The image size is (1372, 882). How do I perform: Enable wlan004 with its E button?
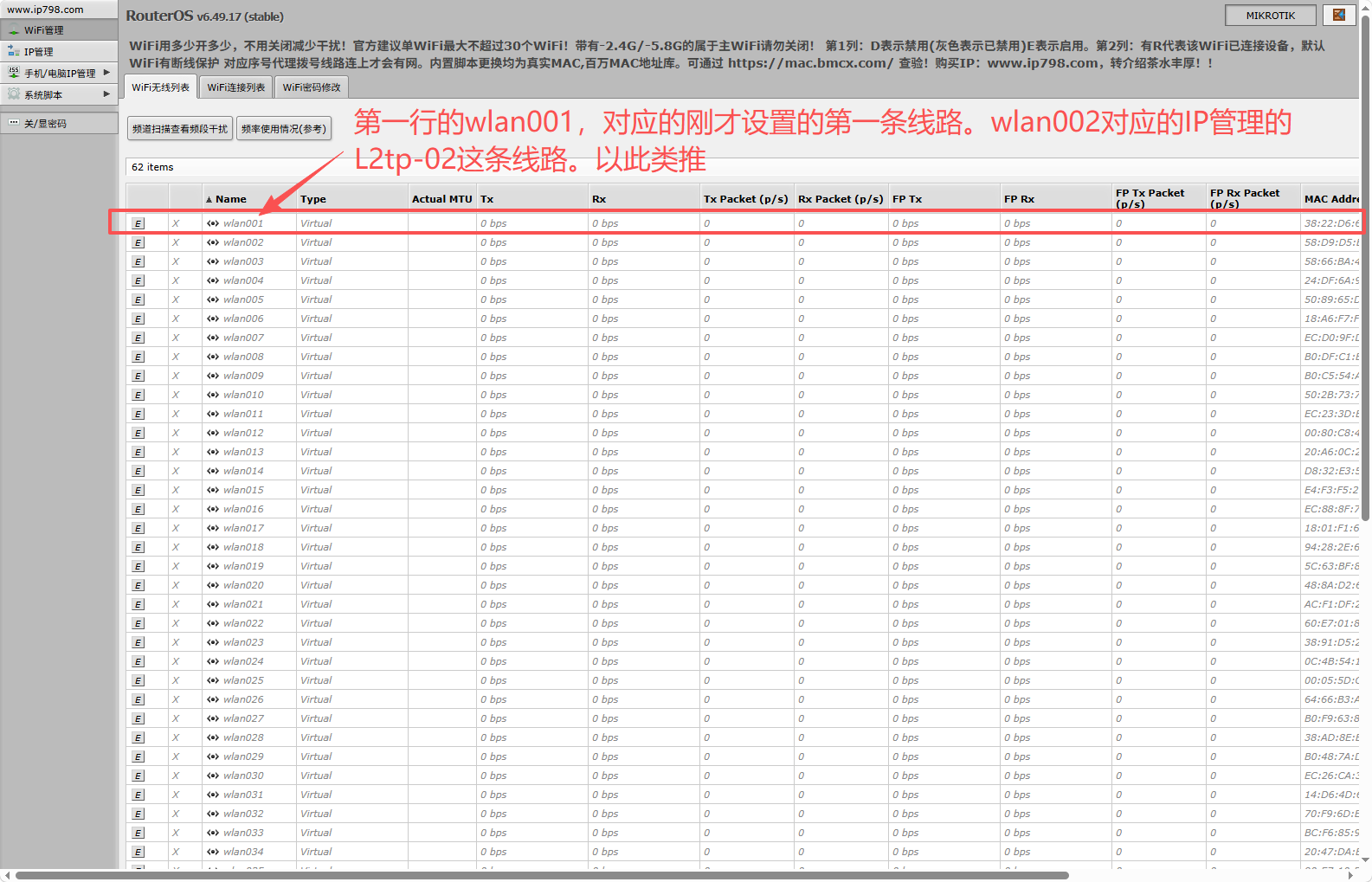tap(138, 280)
